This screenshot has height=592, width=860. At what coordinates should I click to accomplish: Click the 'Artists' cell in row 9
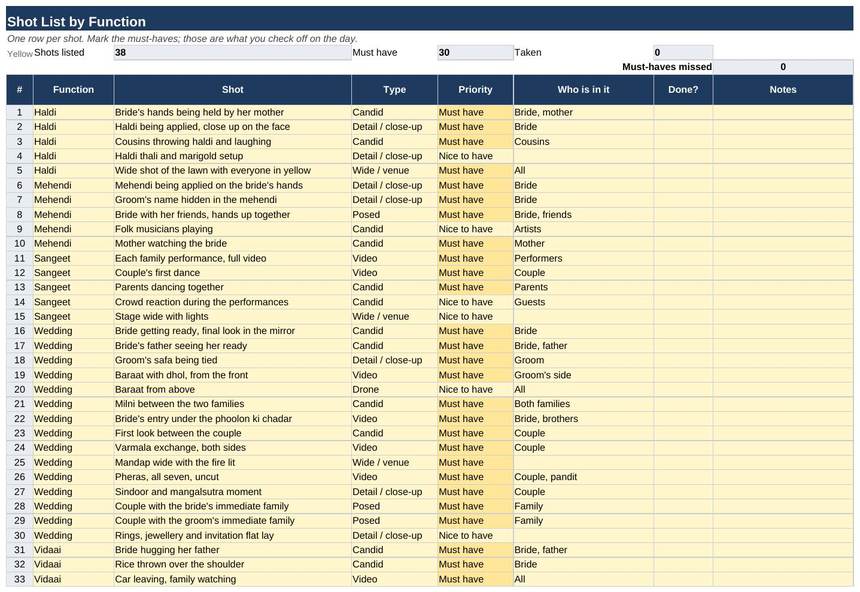(x=583, y=229)
